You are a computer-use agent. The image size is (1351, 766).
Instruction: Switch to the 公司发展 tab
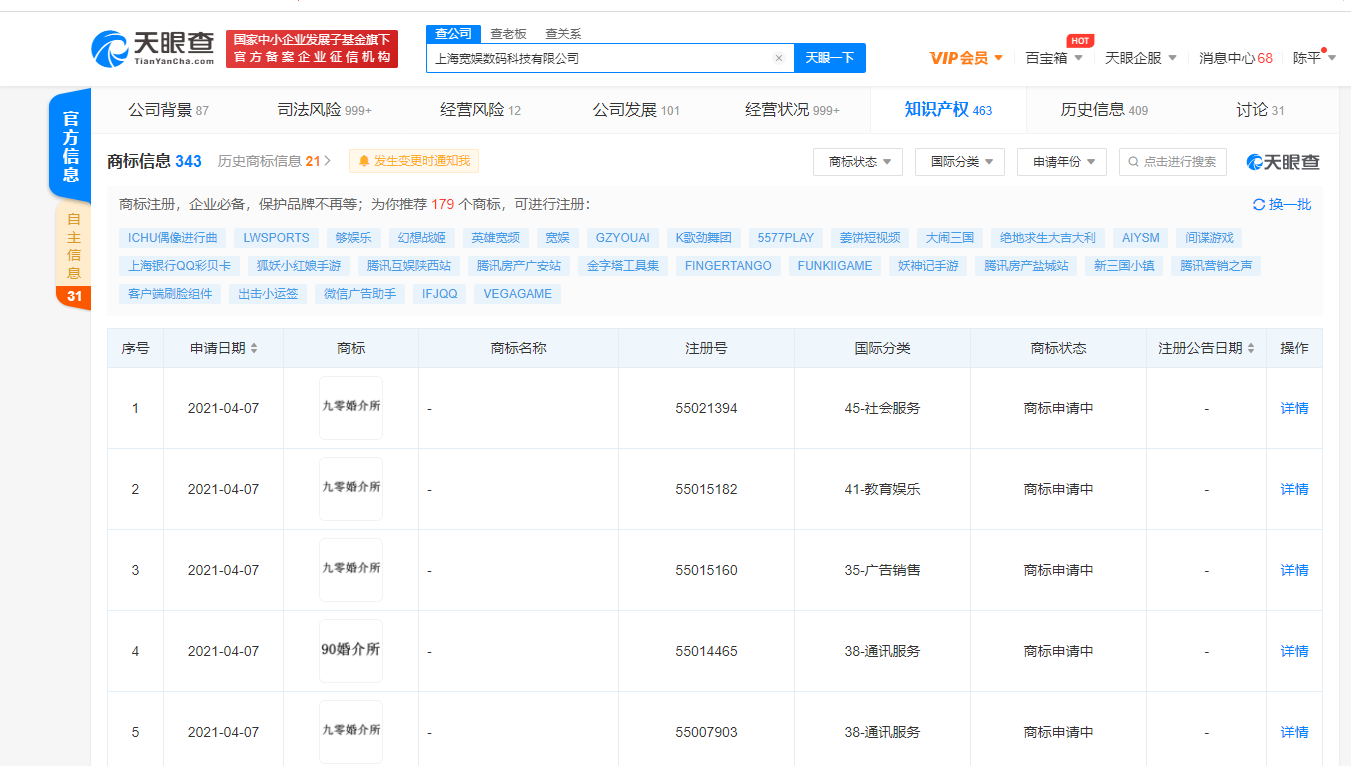tap(636, 110)
